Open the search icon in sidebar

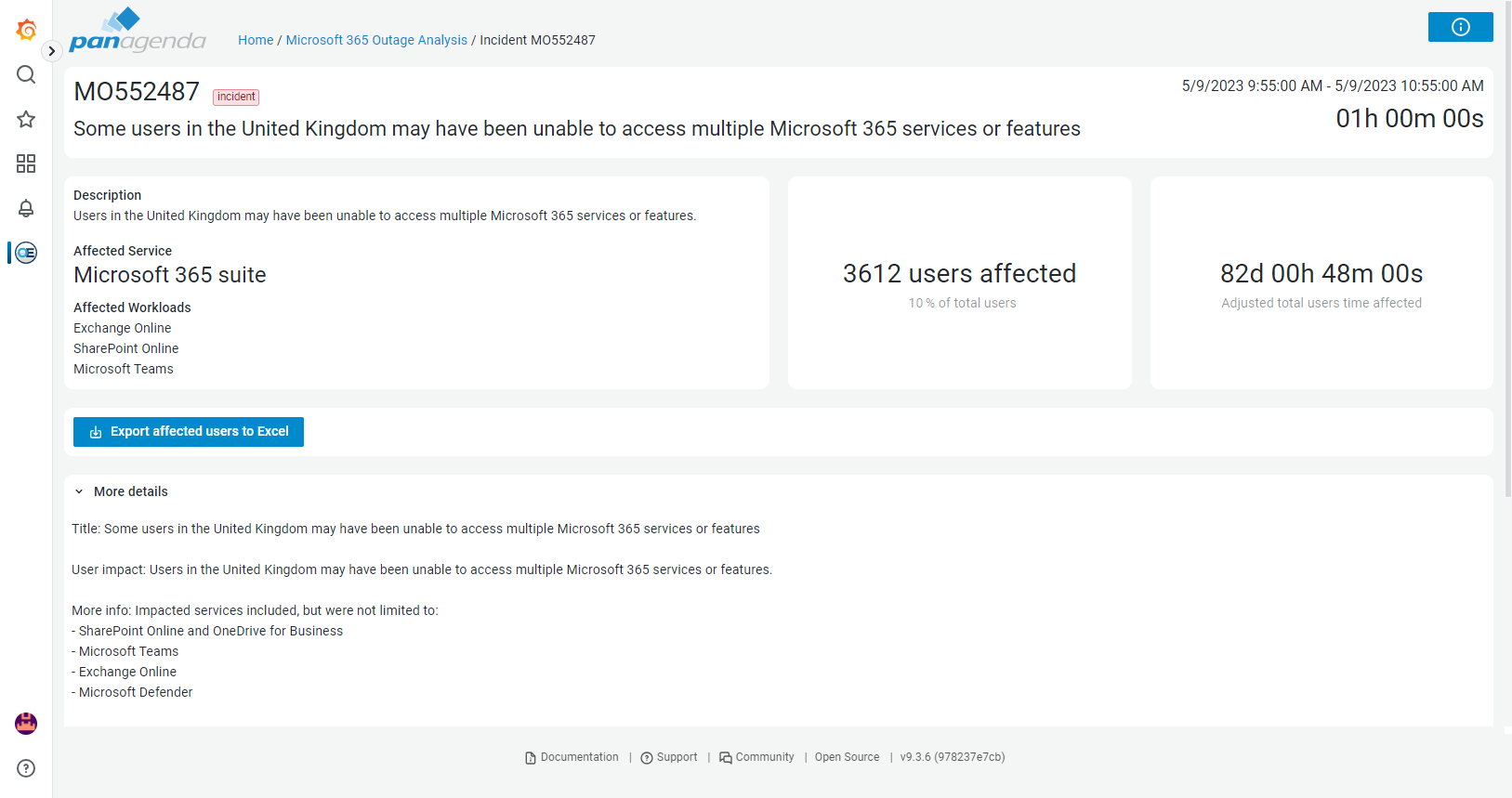point(26,74)
